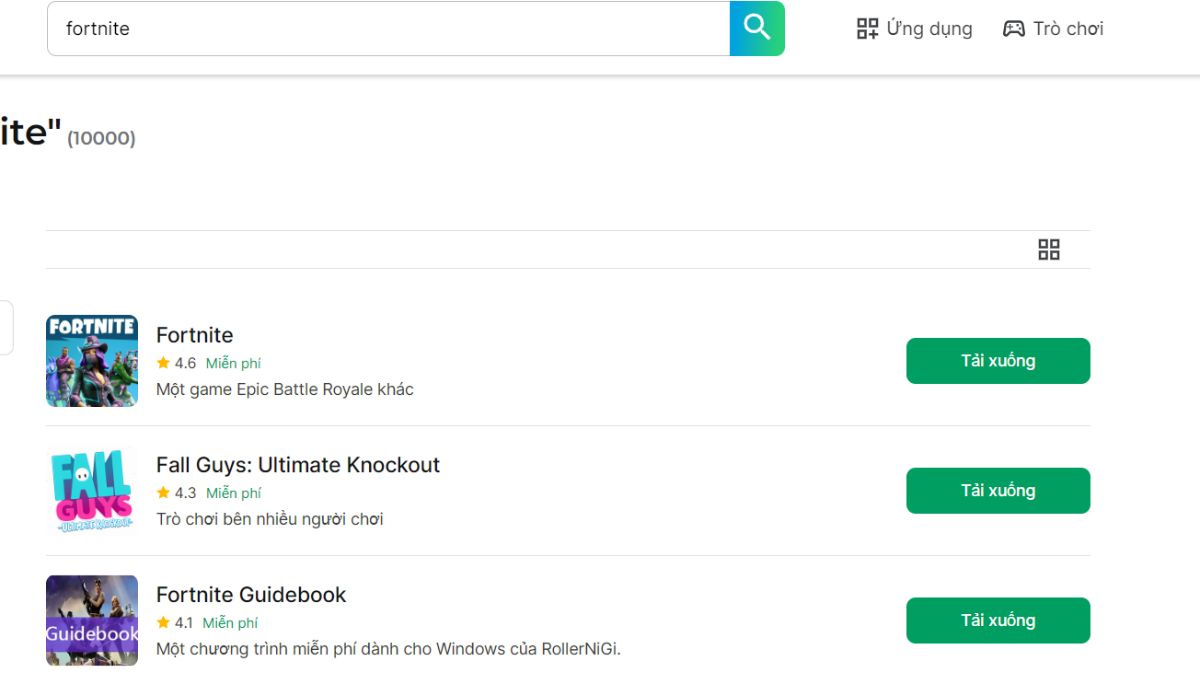The image size is (1200, 675).
Task: Click the Fall Guys game icon
Action: click(x=91, y=491)
